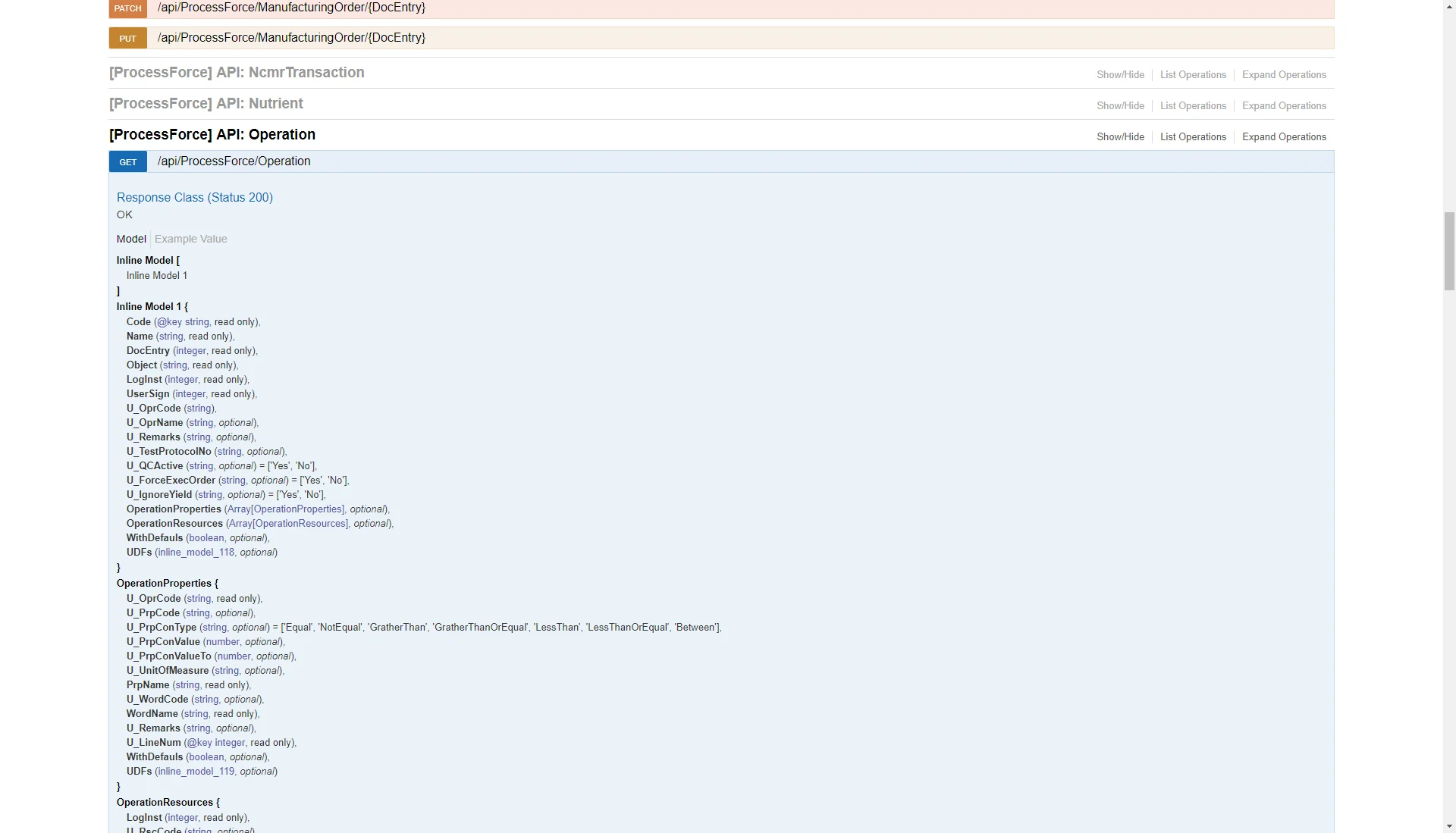Click the PUT method badge
The height and width of the screenshot is (833, 1456).
pyautogui.click(x=127, y=39)
